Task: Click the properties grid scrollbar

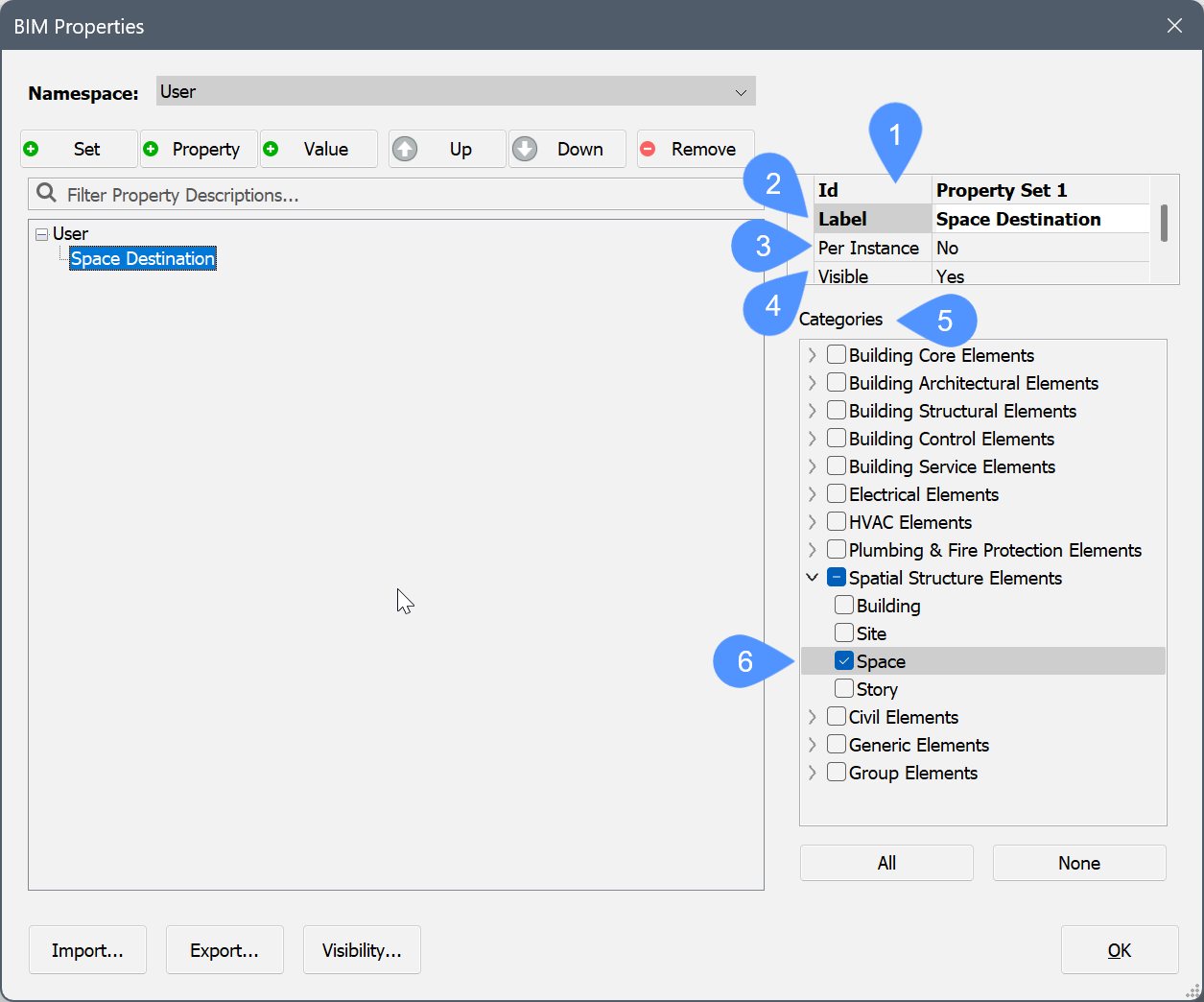Action: (x=1164, y=223)
